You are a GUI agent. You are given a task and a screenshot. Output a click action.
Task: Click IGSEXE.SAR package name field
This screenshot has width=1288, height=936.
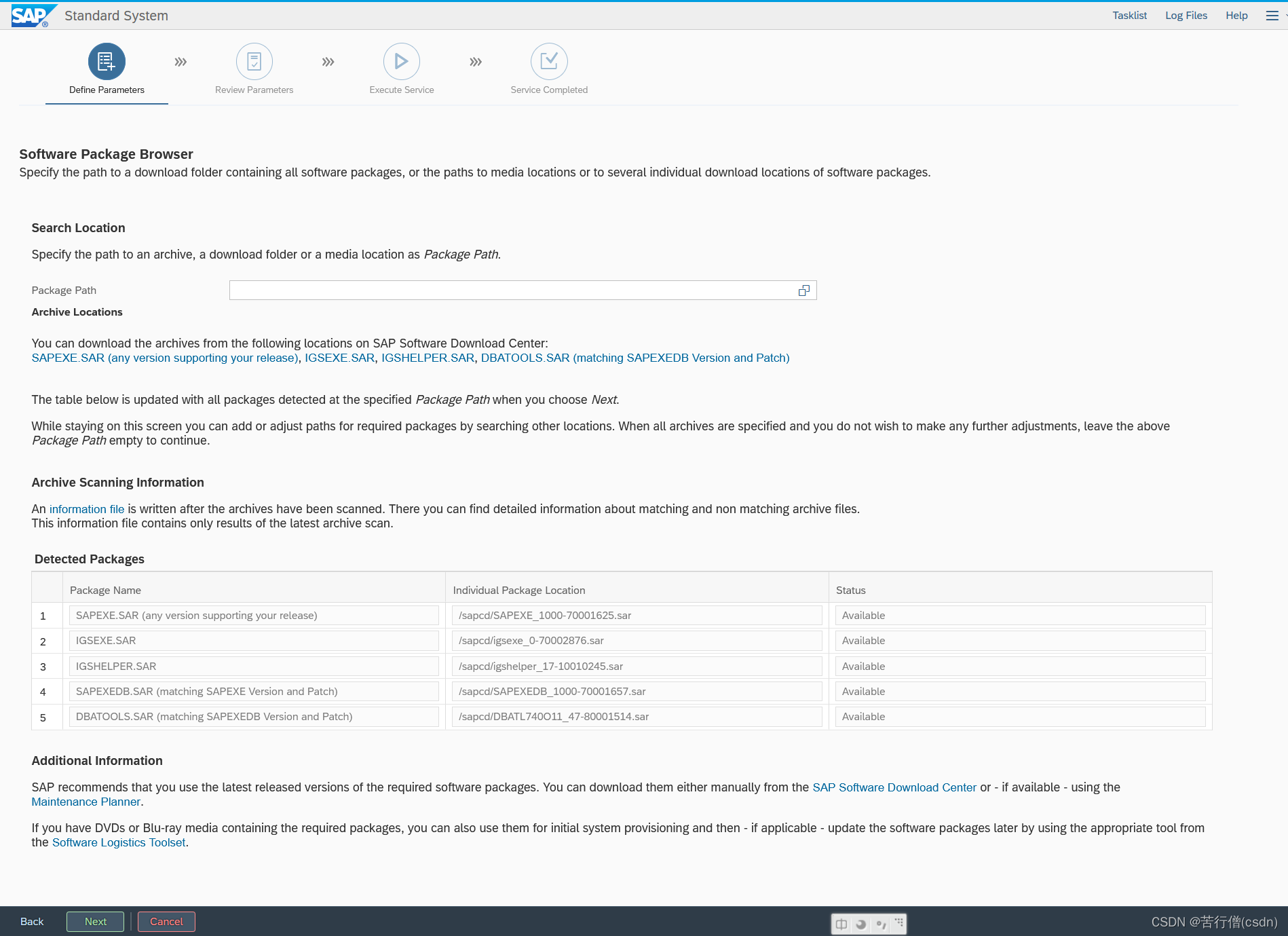[x=254, y=641]
